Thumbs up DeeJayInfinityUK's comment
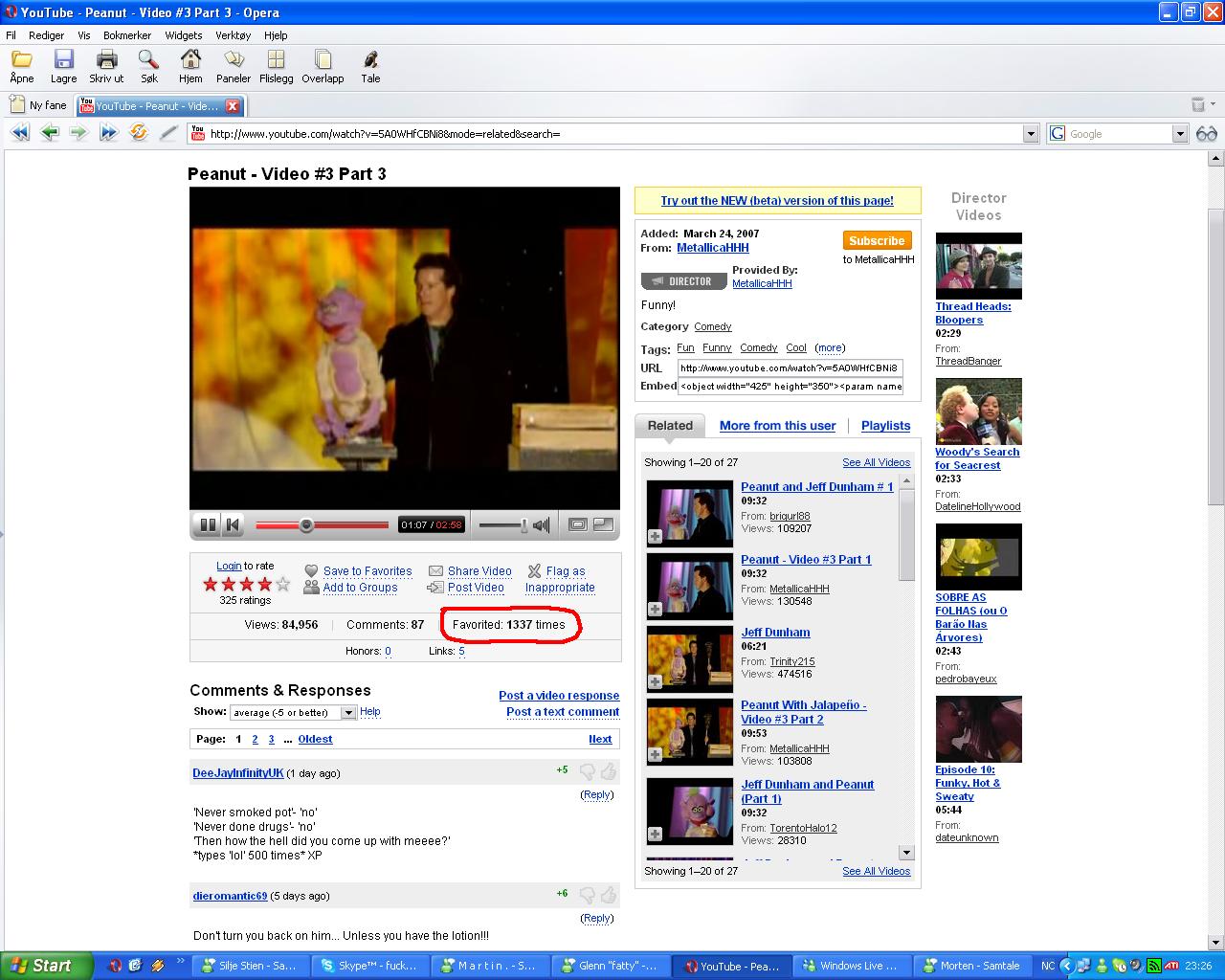The image size is (1225, 980). [608, 771]
